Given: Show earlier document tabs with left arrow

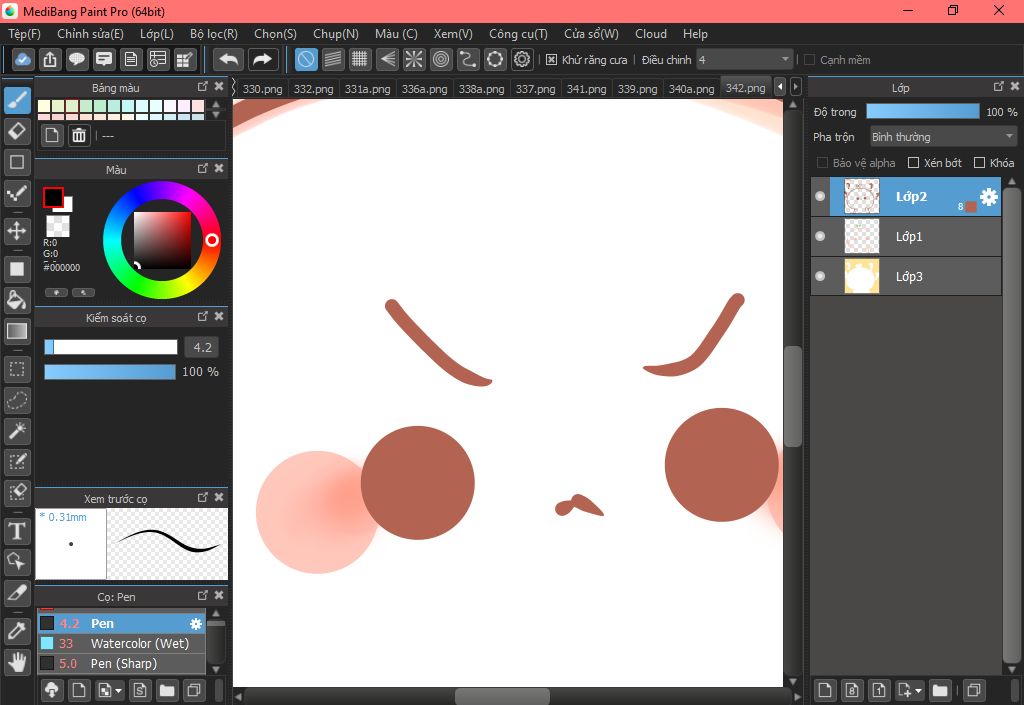Looking at the screenshot, I should click(780, 87).
